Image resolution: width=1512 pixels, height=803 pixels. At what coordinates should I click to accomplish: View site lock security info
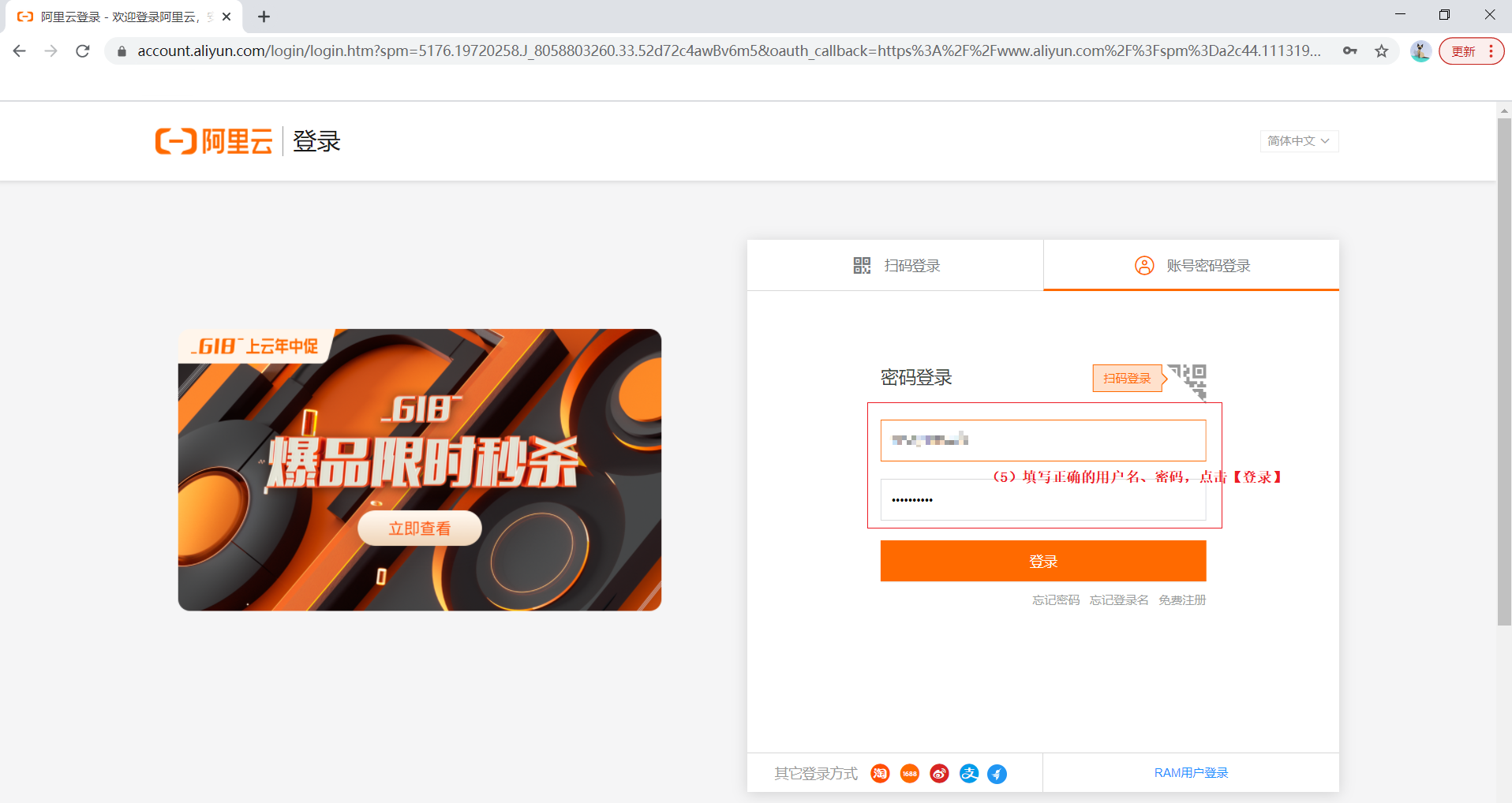[x=122, y=51]
